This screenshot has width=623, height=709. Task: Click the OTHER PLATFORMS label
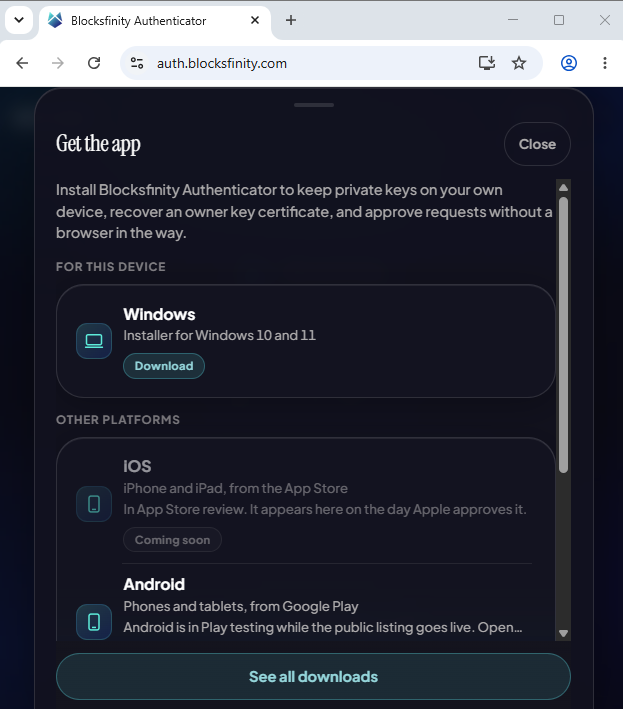[x=118, y=420]
